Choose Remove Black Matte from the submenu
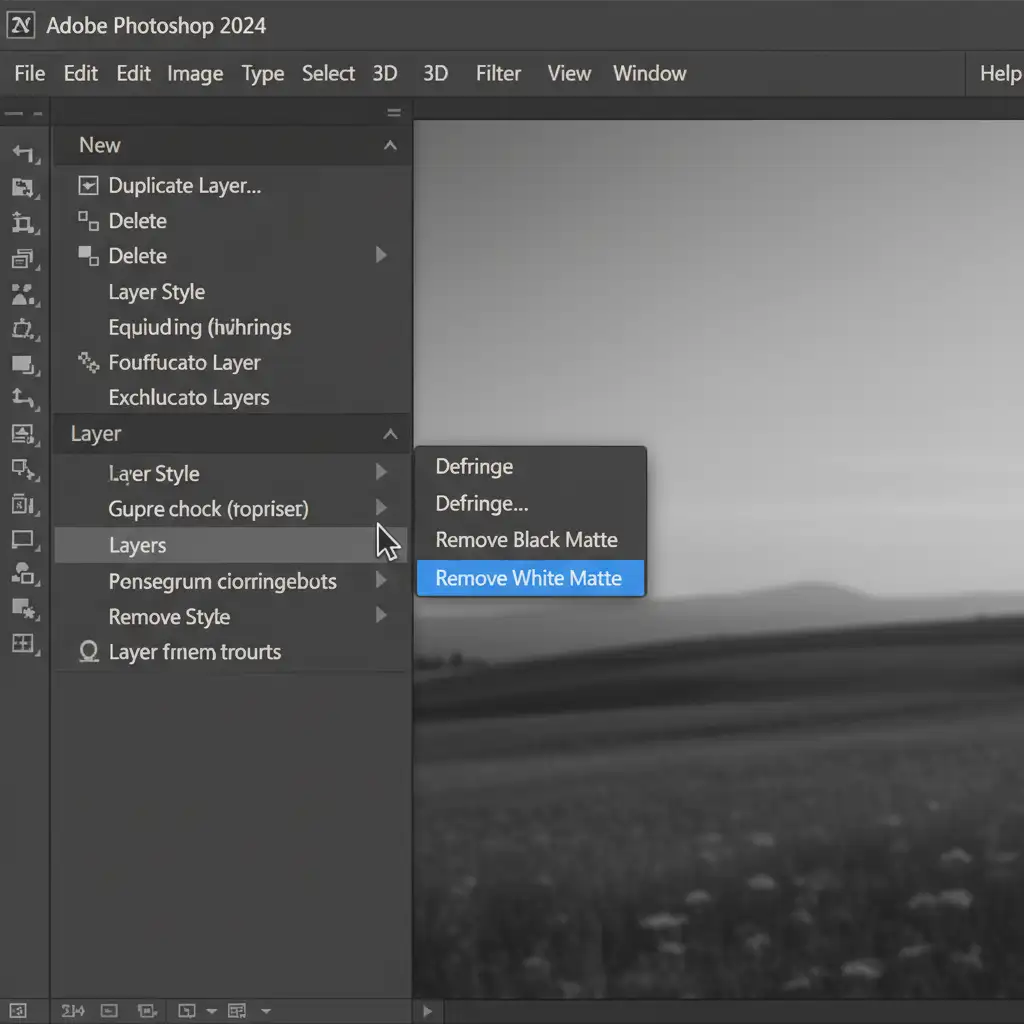 coord(527,540)
